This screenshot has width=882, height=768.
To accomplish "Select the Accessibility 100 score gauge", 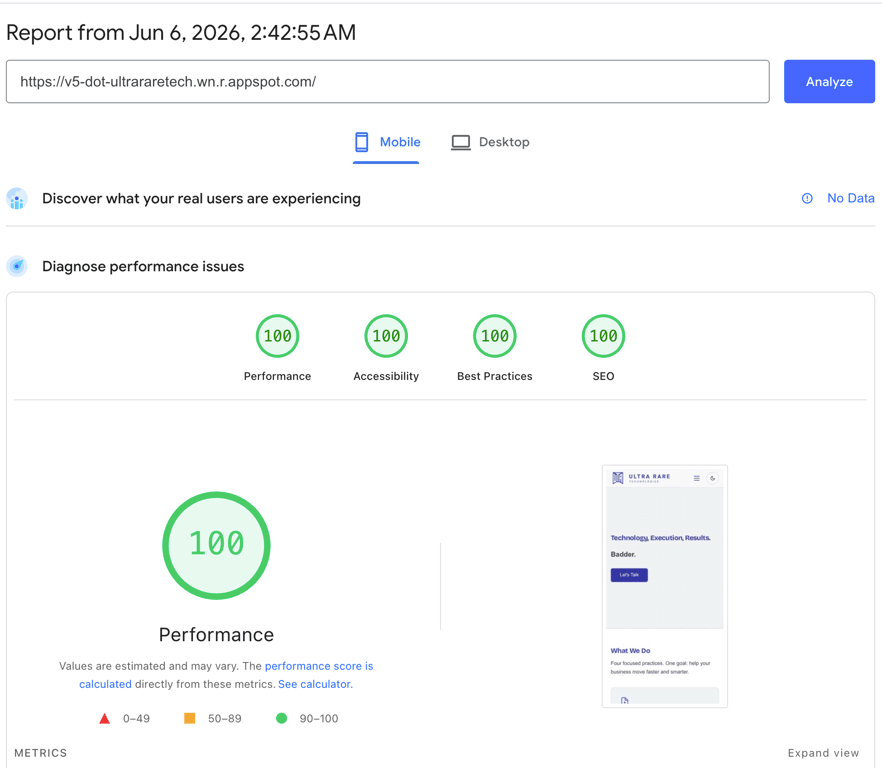I will 386,336.
